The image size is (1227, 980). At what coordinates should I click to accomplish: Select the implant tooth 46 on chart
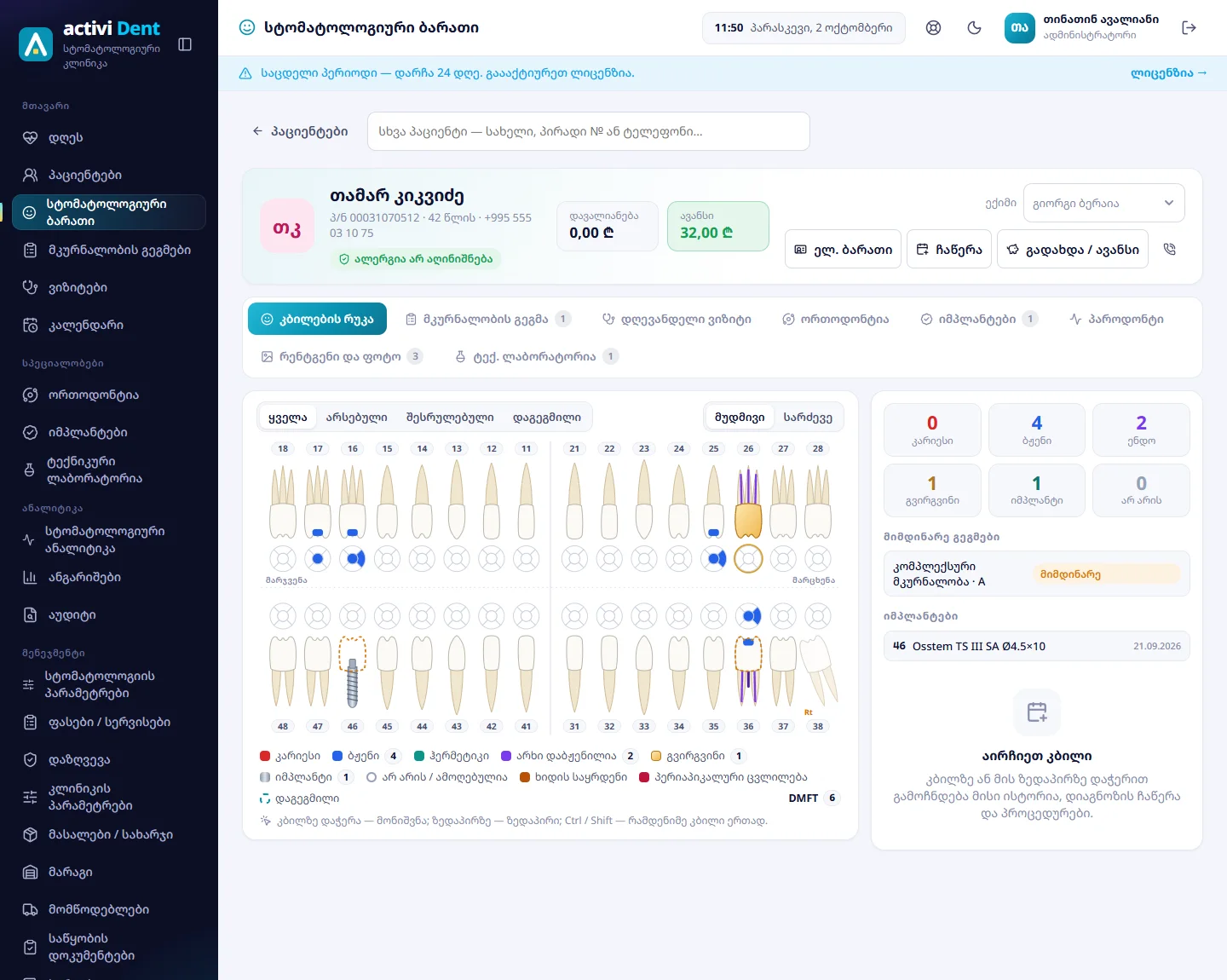pyautogui.click(x=353, y=672)
